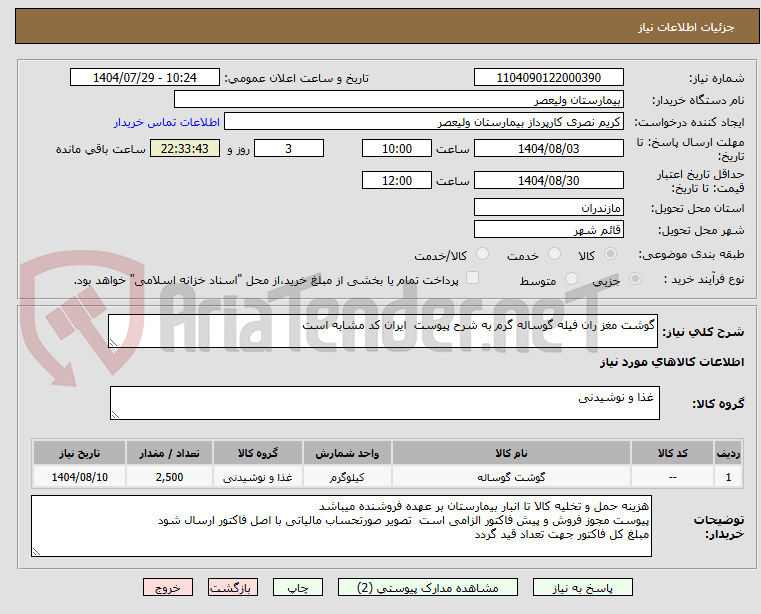This screenshot has height=614, width=761.
Task: Select the کالا radio button
Action: coord(611,254)
